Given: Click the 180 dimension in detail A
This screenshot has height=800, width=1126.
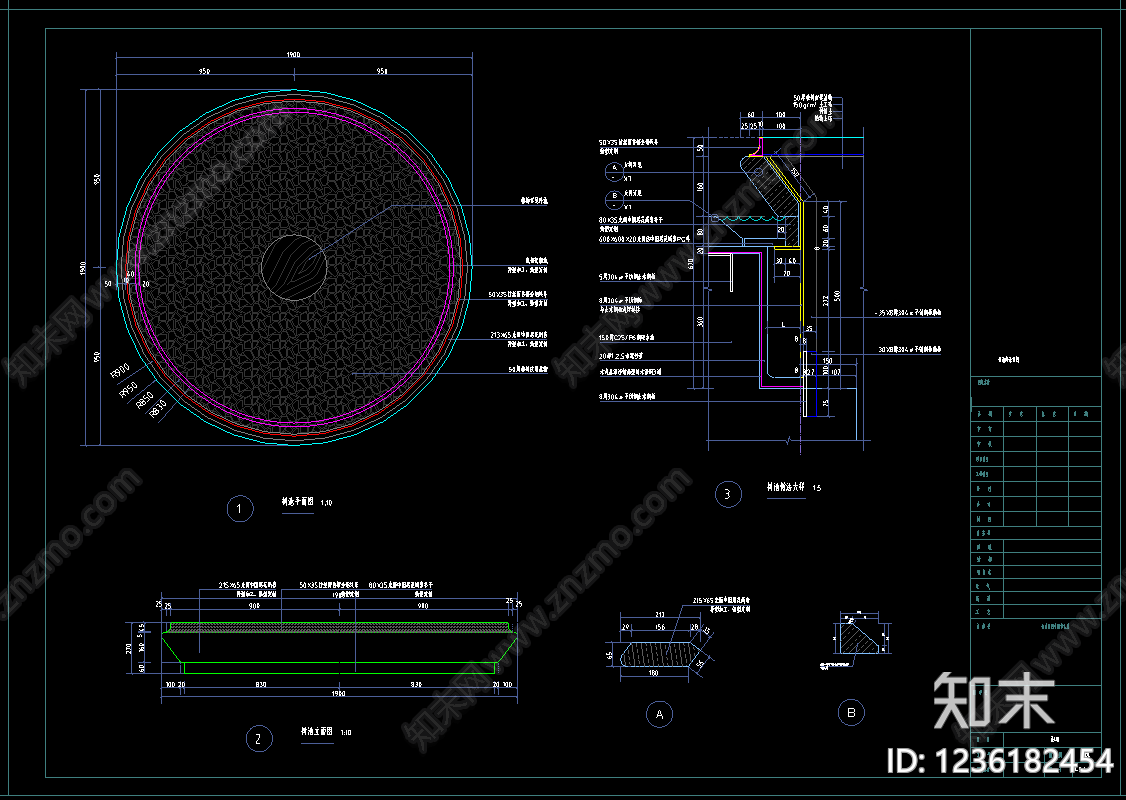Looking at the screenshot, I should pyautogui.click(x=653, y=673).
